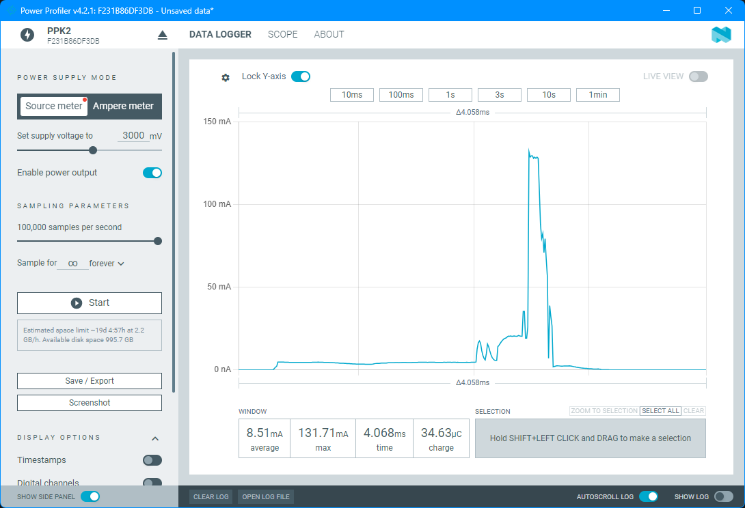
Task: Click the CLEAR selection button
Action: click(x=693, y=411)
